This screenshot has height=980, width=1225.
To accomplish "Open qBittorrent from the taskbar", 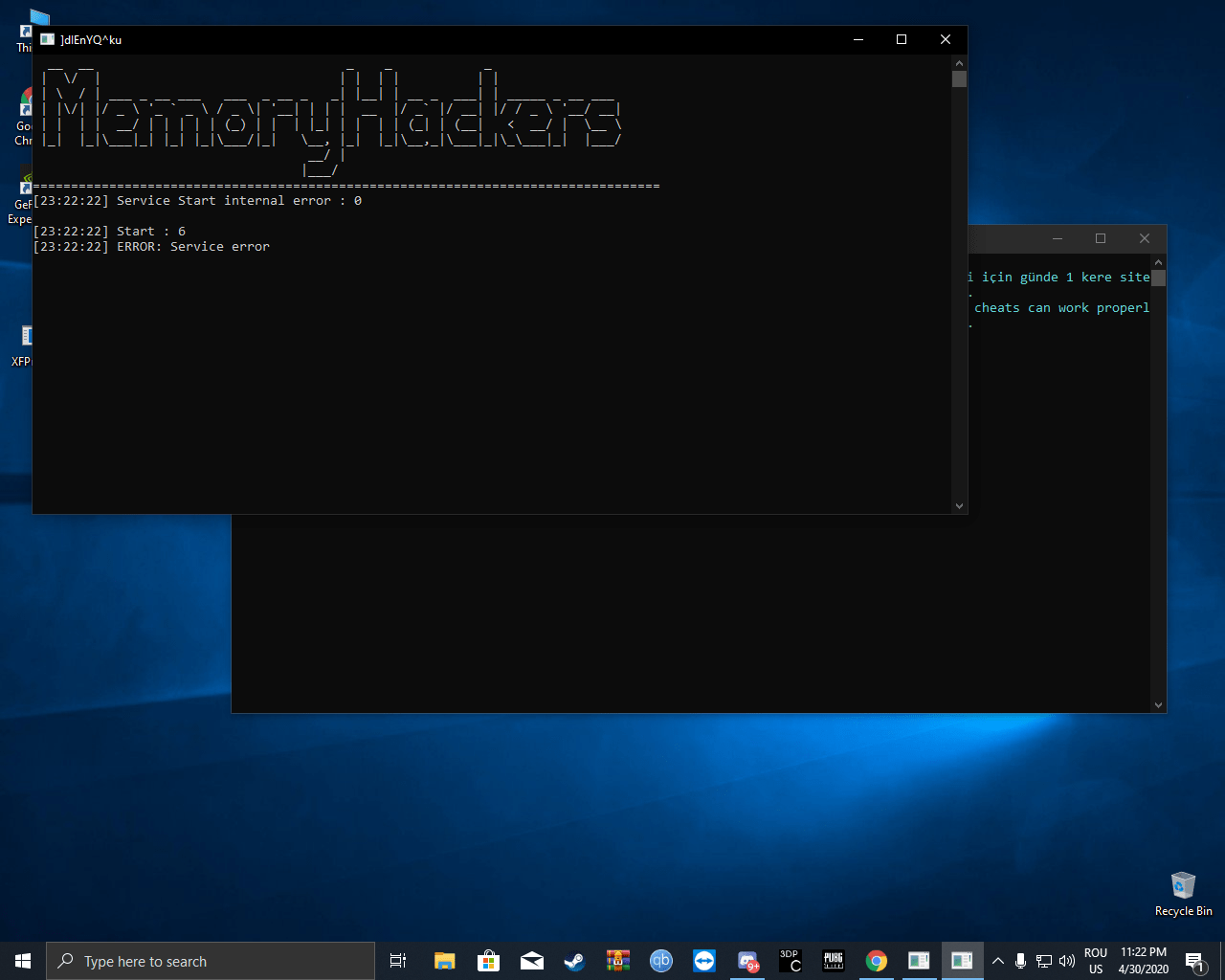I will click(x=661, y=961).
